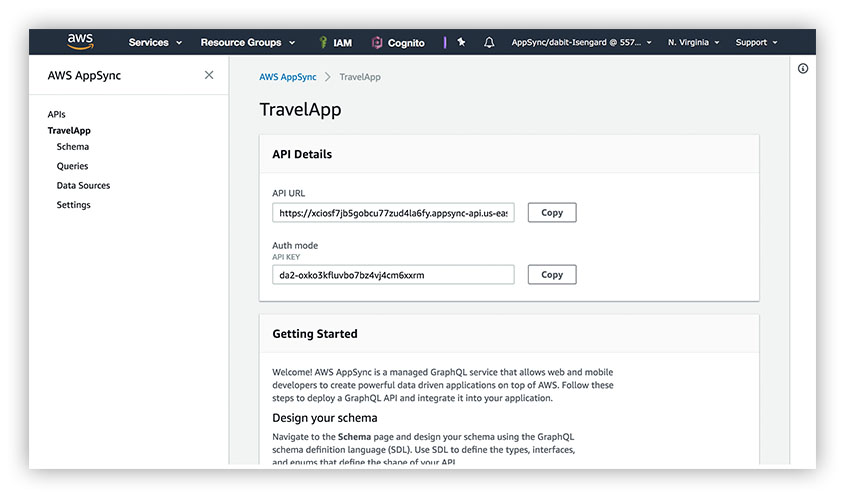850x501 pixels.
Task: Click the pin star shortcuts icon
Action: pos(461,42)
